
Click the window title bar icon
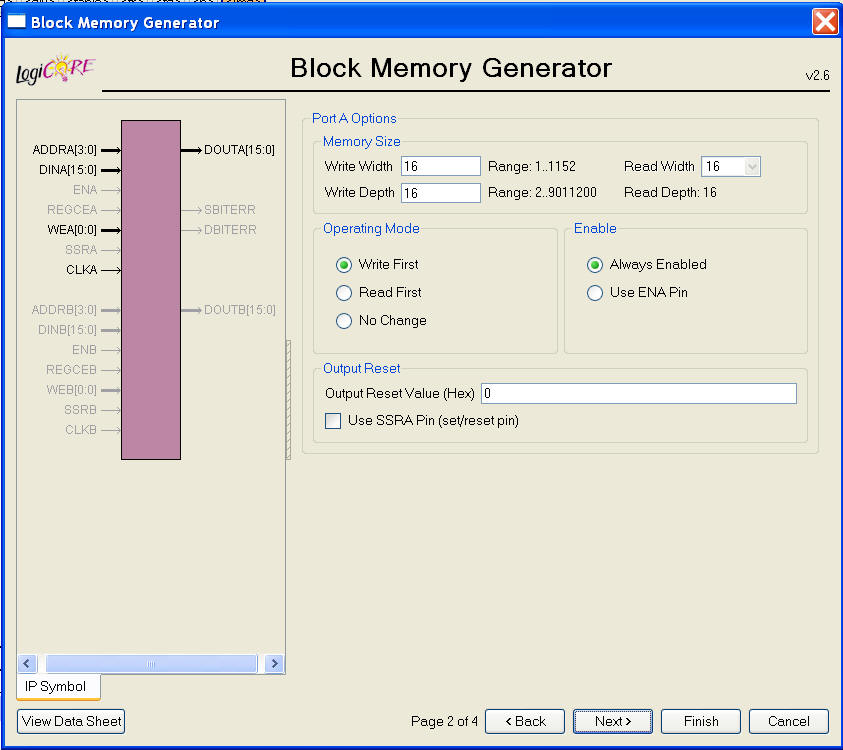(16, 21)
